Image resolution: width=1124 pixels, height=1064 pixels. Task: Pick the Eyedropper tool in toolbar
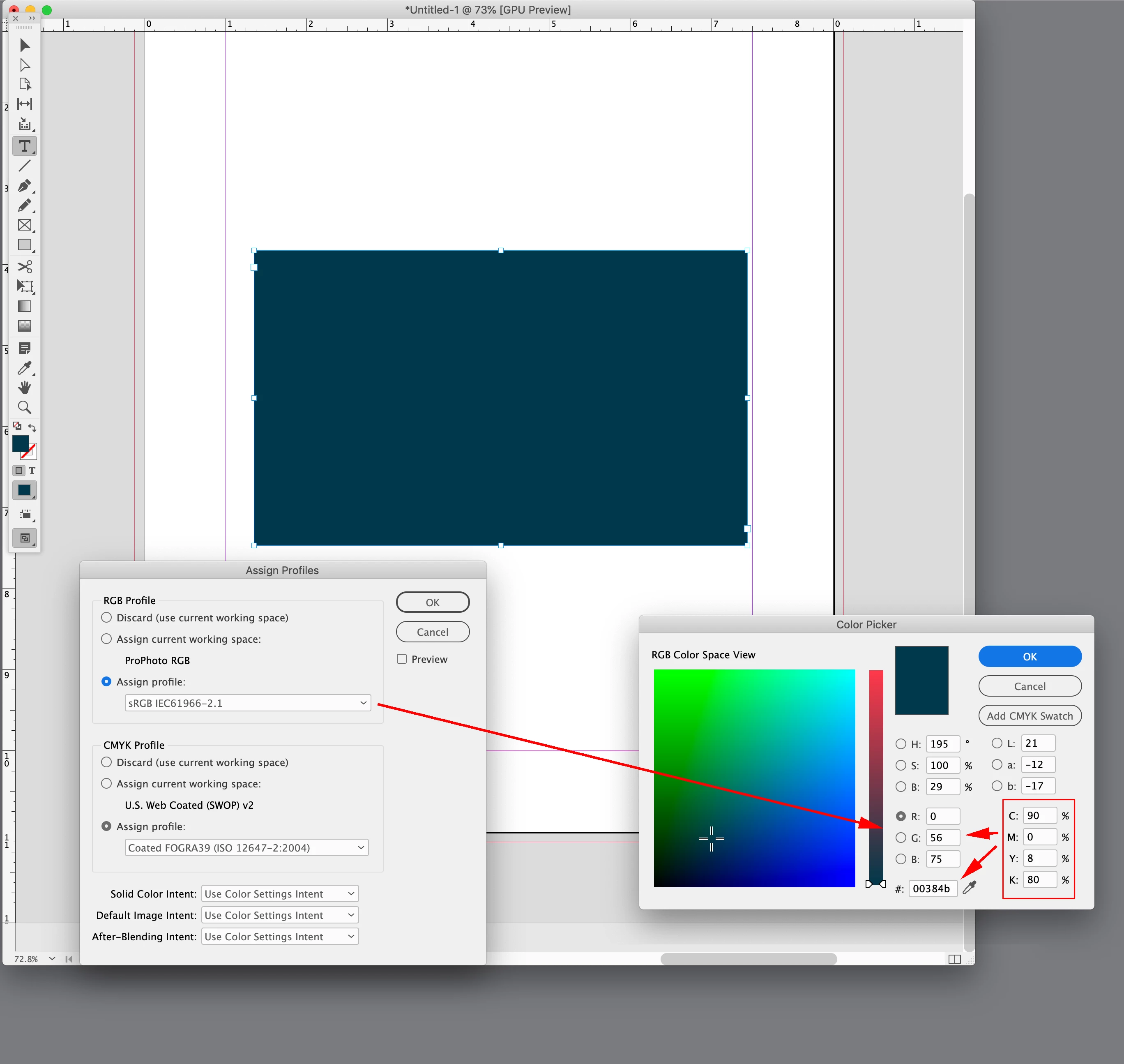pyautogui.click(x=24, y=368)
